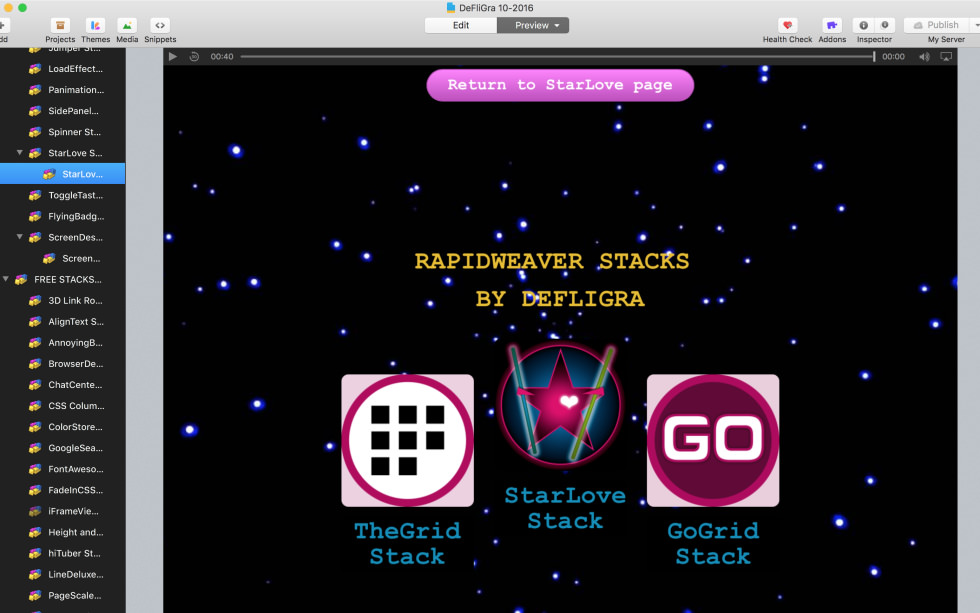Select the iFrameVie... page

pos(62,511)
